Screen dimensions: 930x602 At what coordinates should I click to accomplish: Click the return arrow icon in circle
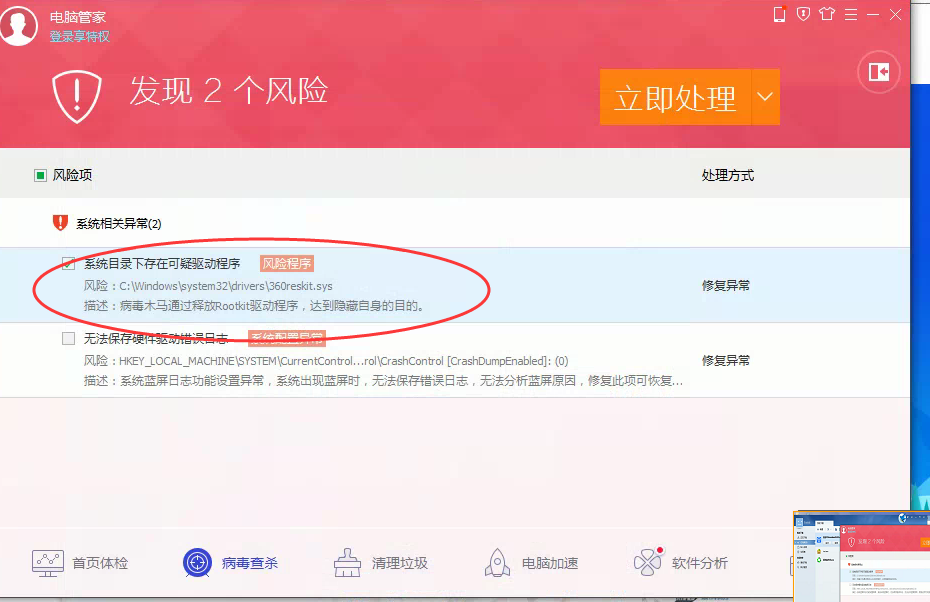pyautogui.click(x=879, y=71)
